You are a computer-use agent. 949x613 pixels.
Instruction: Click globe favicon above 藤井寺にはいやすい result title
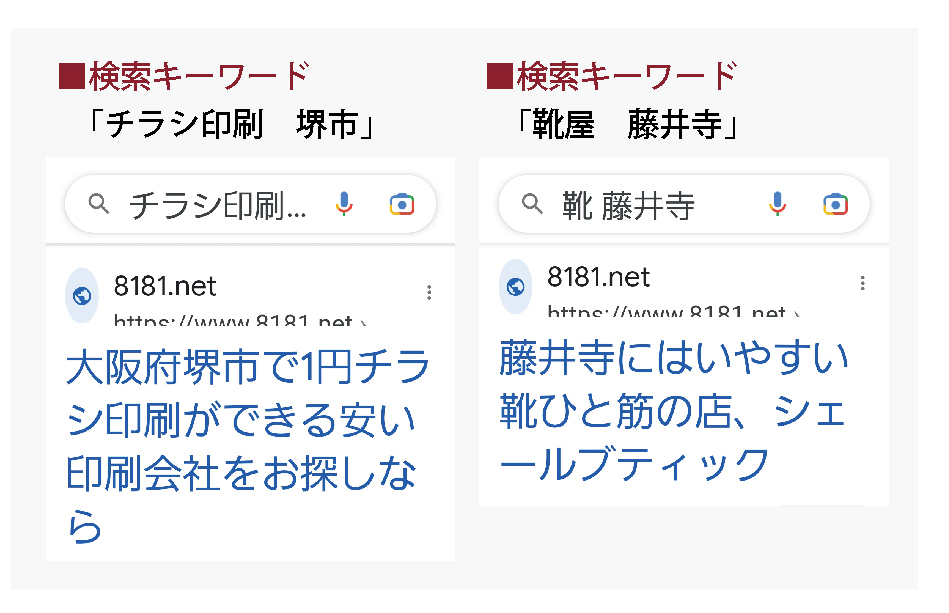point(516,286)
